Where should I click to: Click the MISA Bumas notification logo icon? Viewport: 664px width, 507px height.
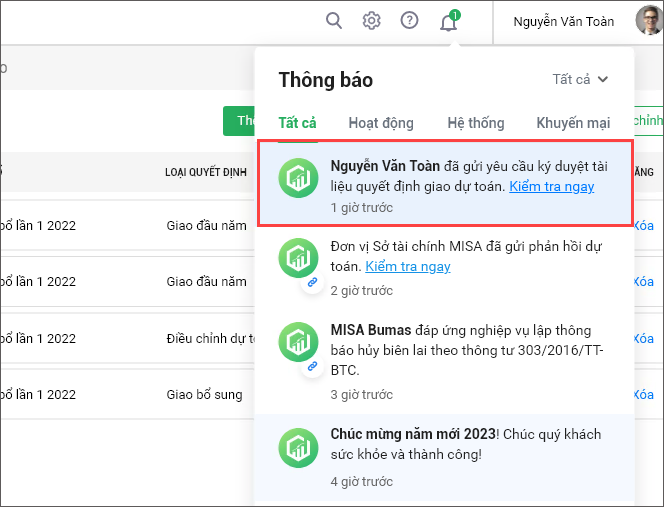coord(299,341)
